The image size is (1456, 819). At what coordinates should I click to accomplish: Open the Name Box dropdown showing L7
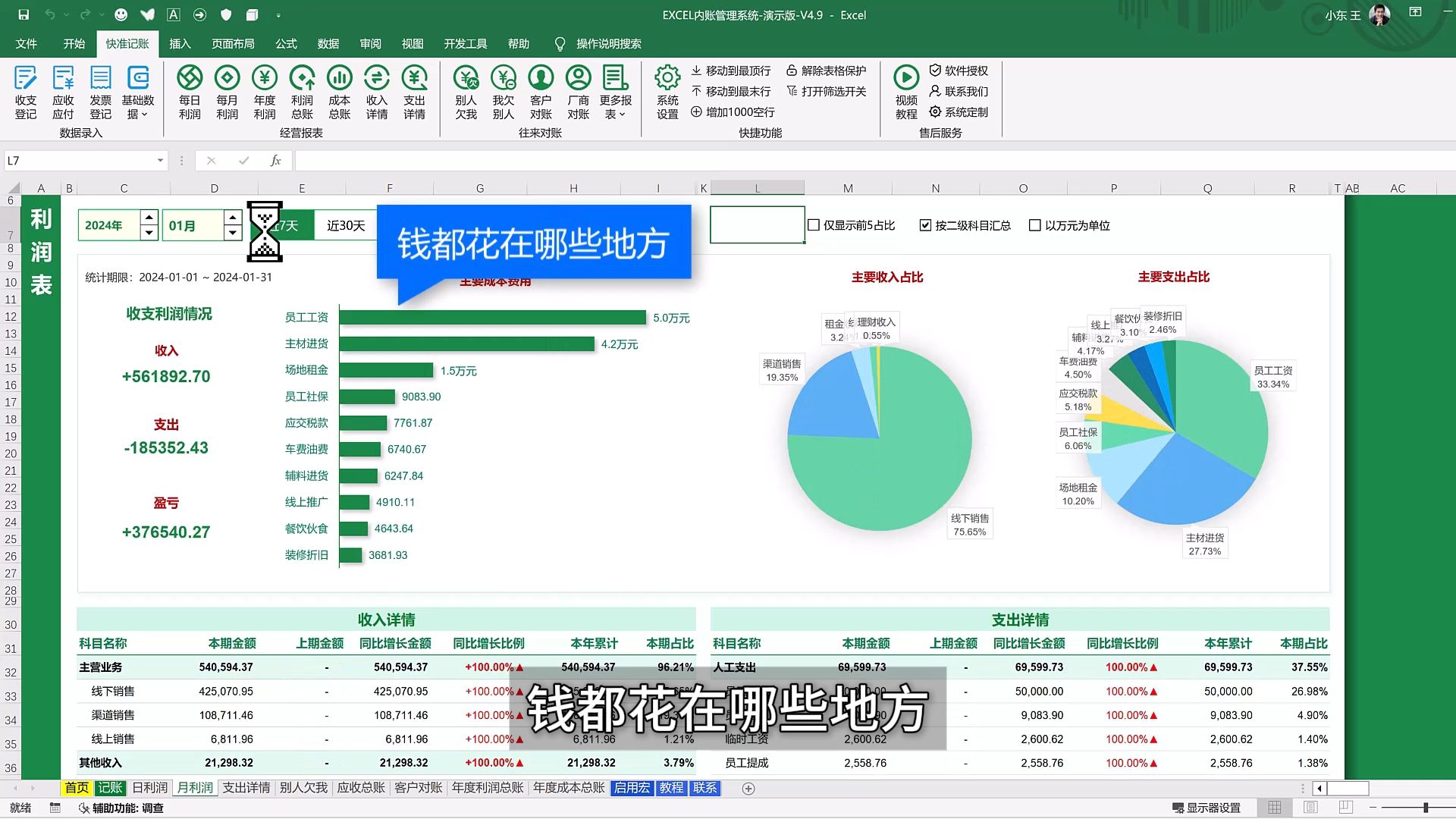pos(159,160)
